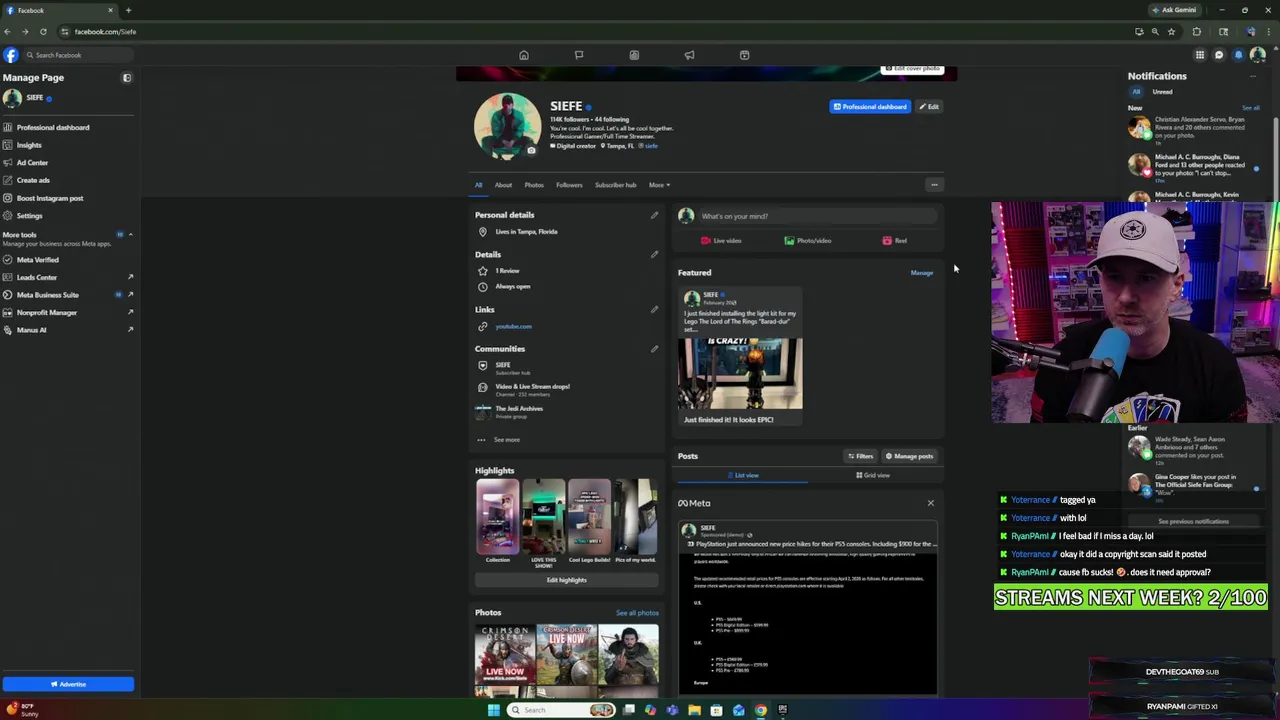Select the All notifications filter

[x=1136, y=92]
